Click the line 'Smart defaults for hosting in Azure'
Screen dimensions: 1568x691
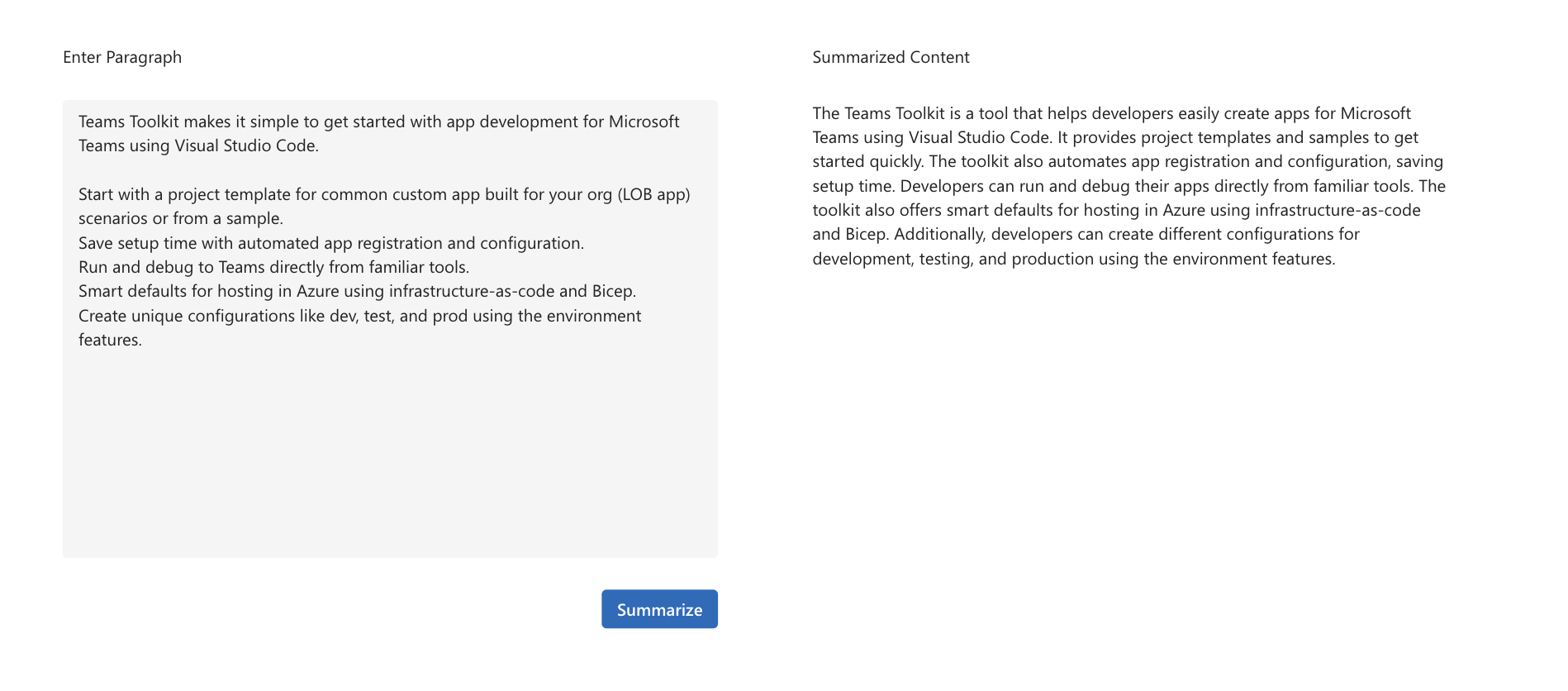pyautogui.click(x=357, y=291)
